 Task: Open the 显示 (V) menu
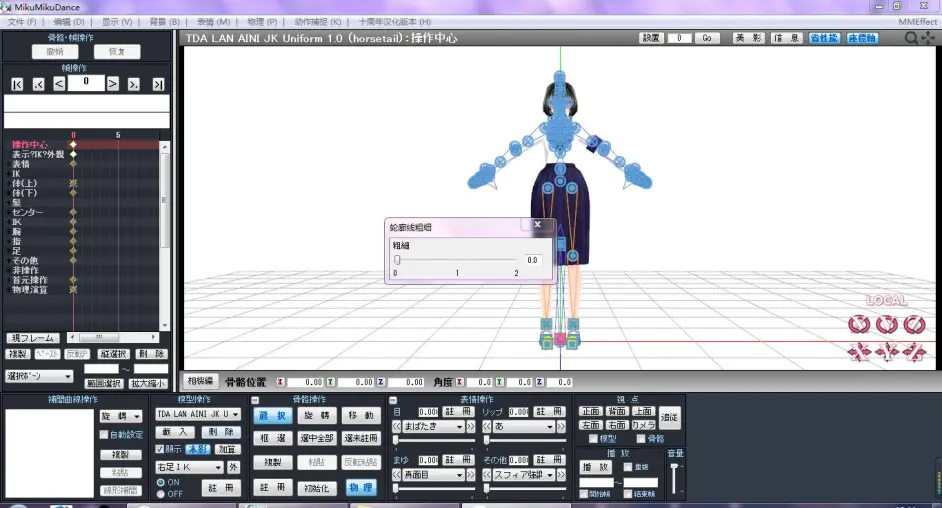tap(117, 22)
